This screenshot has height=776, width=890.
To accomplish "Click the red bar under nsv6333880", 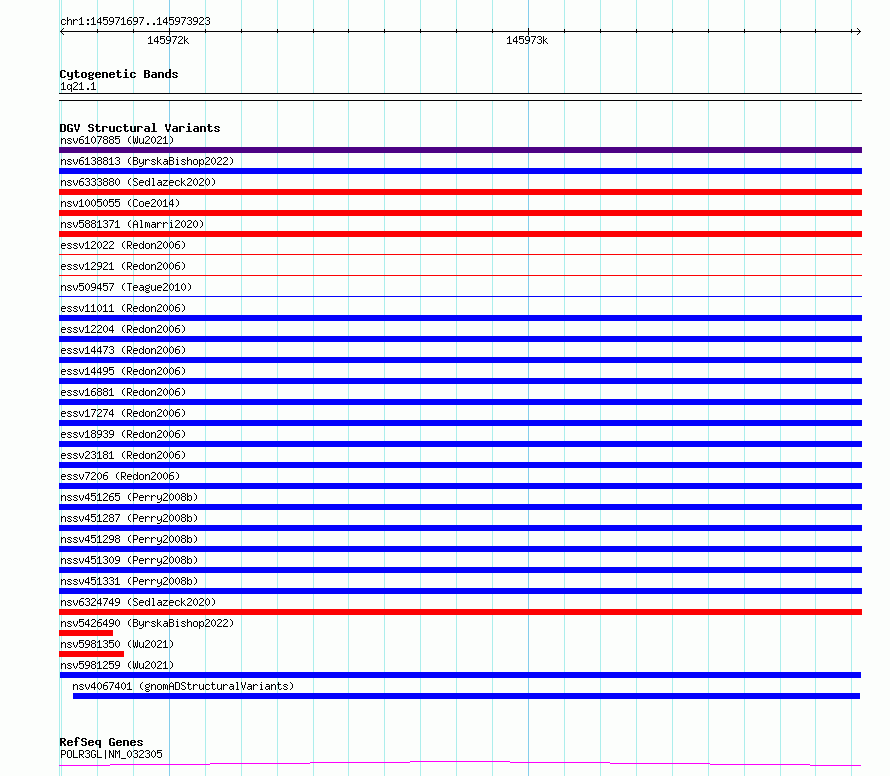I will (460, 192).
